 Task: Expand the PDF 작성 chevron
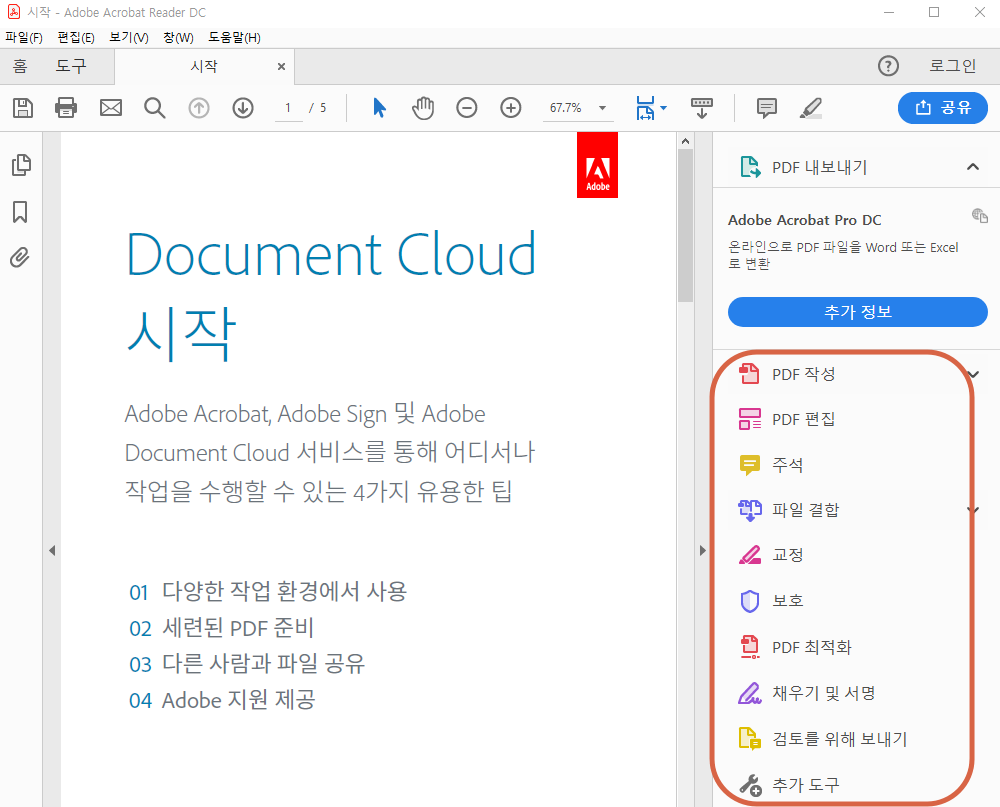[974, 374]
